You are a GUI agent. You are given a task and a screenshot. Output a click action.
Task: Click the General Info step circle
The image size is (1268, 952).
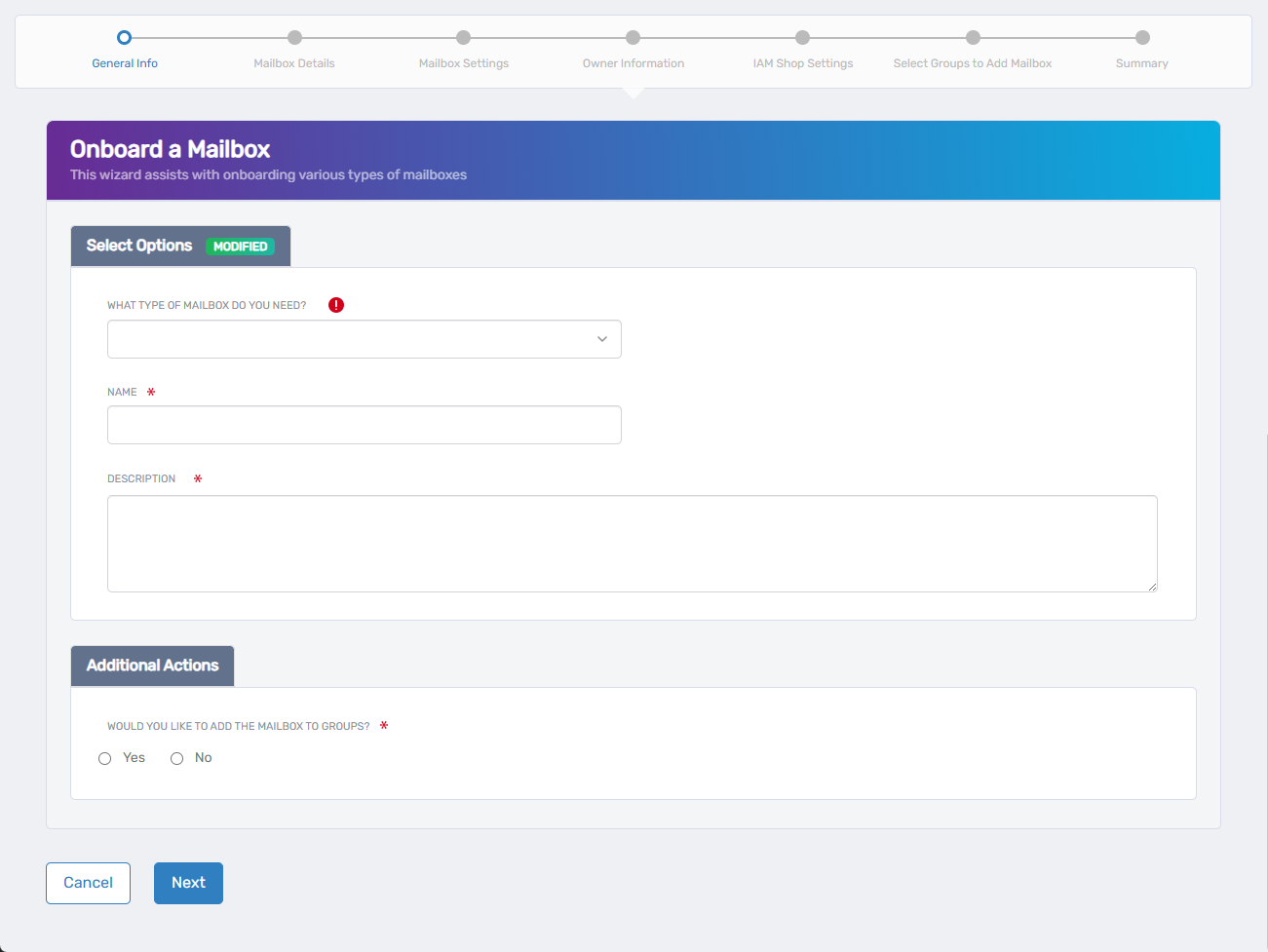click(x=124, y=38)
